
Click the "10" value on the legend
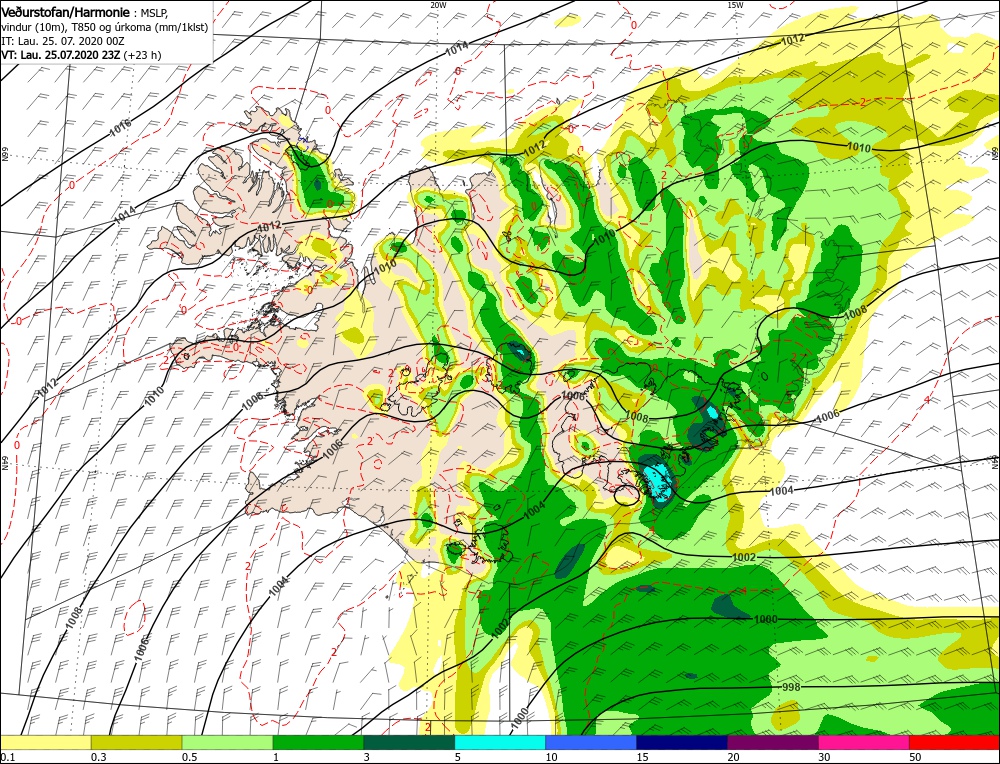tap(552, 756)
